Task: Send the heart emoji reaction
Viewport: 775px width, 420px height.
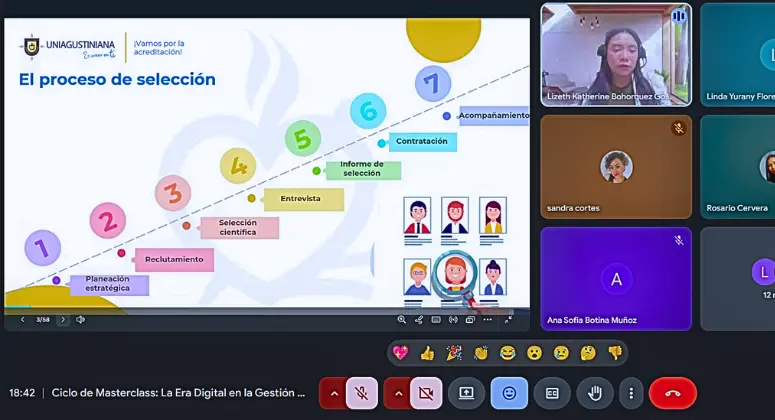Action: pyautogui.click(x=401, y=352)
